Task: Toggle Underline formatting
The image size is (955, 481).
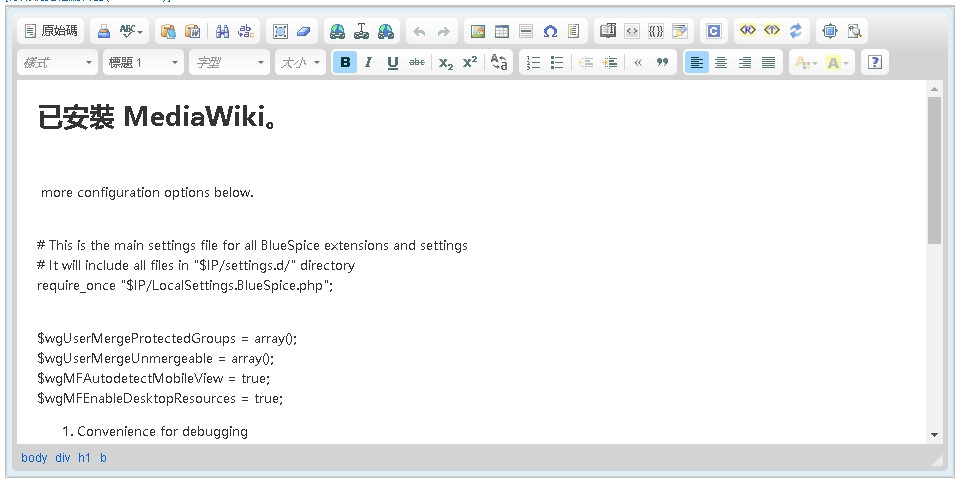Action: [x=393, y=62]
